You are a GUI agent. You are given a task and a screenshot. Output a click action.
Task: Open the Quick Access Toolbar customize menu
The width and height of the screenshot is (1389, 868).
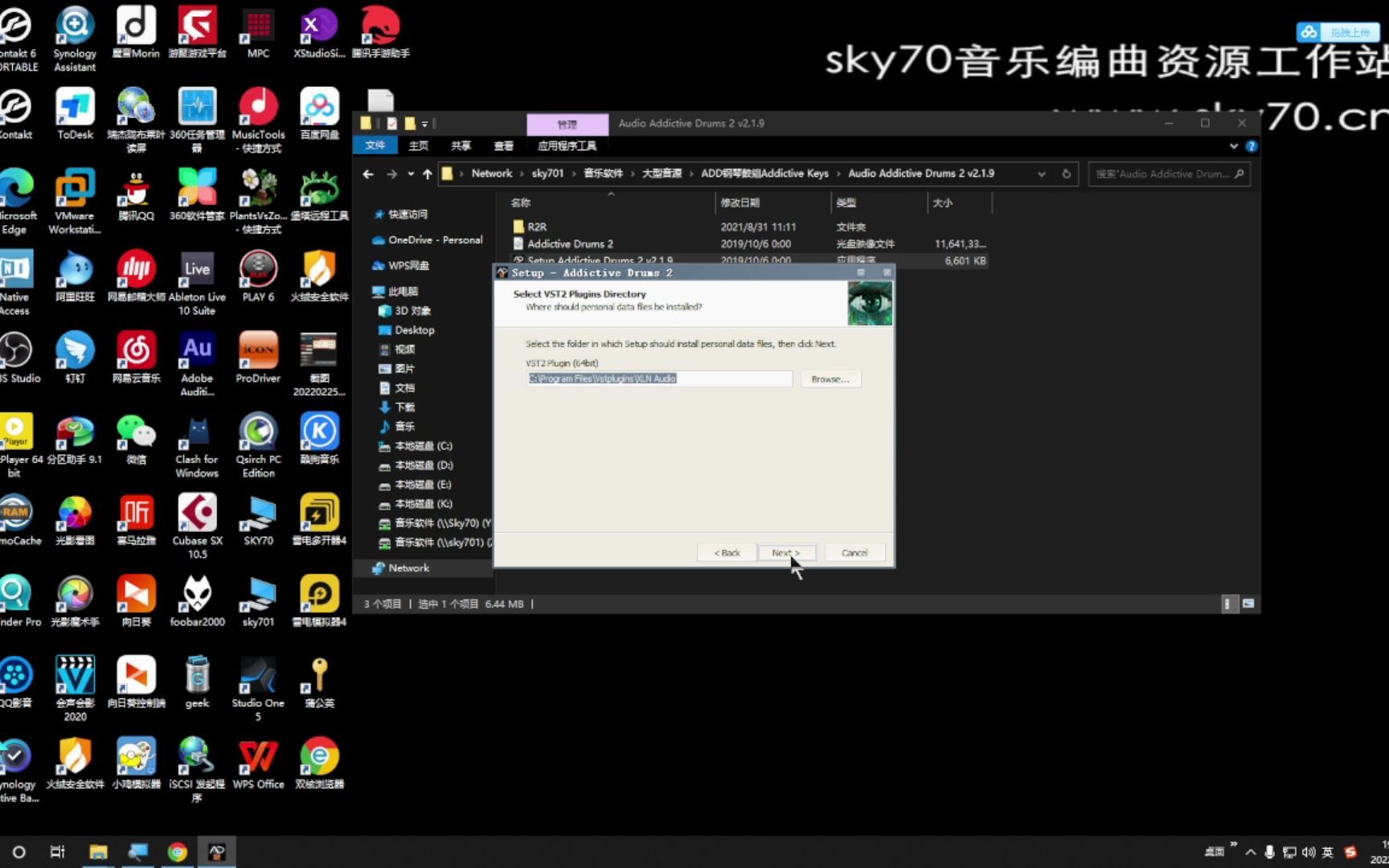point(424,124)
